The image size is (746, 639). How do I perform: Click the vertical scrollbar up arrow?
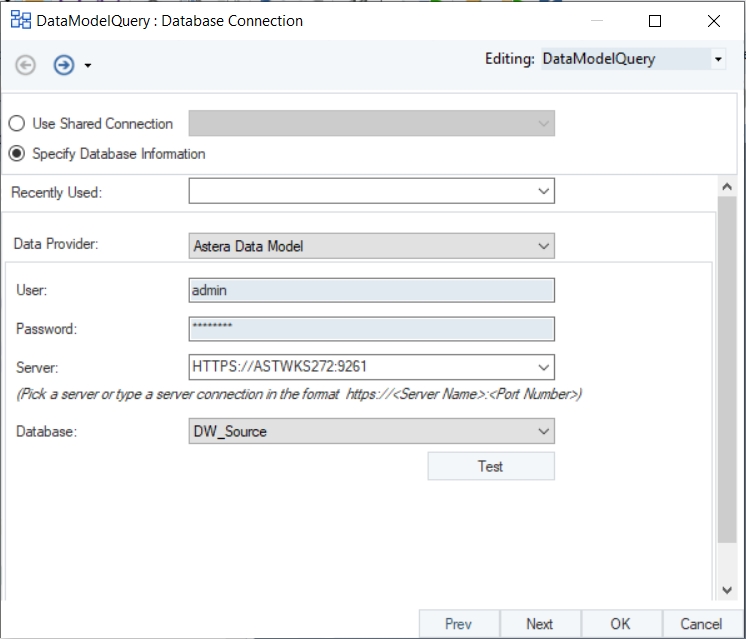coord(728,186)
